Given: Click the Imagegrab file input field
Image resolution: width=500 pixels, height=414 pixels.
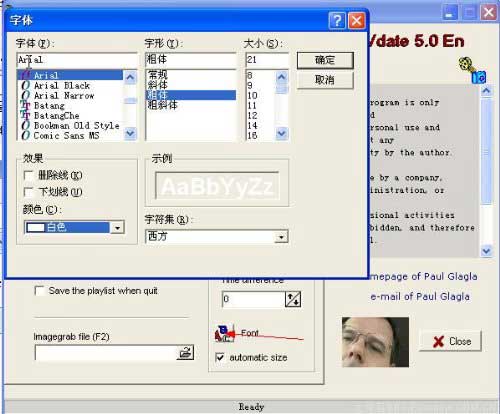Looking at the screenshot, I should (x=106, y=353).
